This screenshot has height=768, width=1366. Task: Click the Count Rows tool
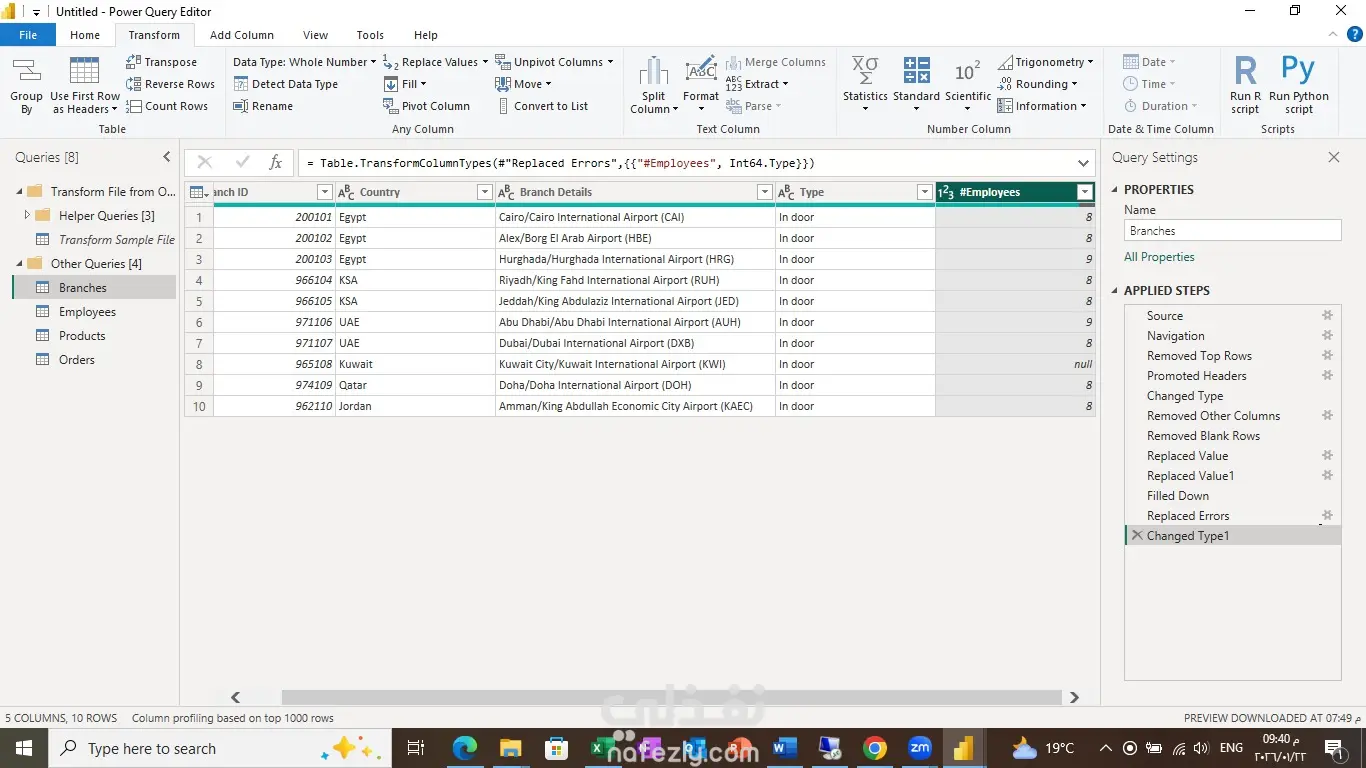click(x=167, y=106)
